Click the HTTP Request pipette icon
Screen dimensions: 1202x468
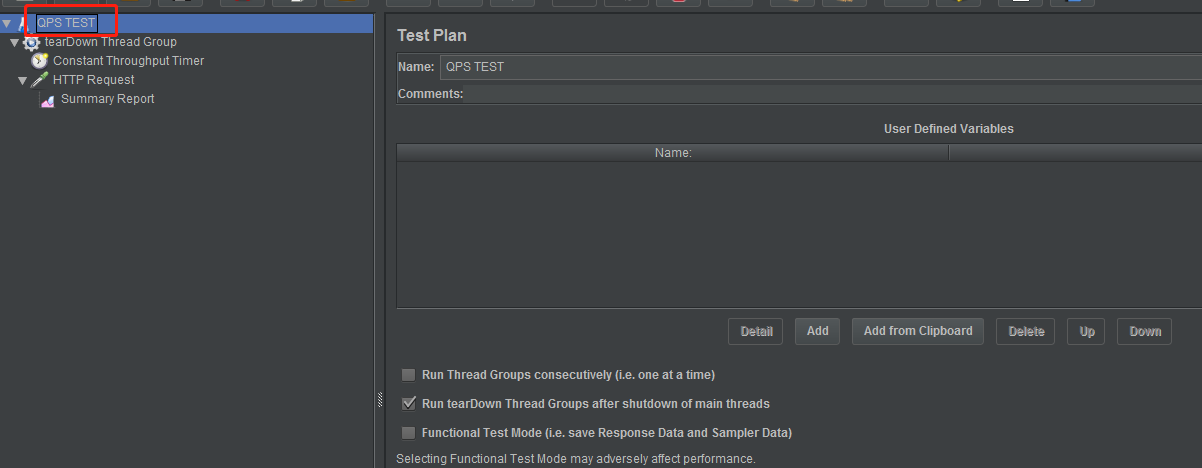40,80
